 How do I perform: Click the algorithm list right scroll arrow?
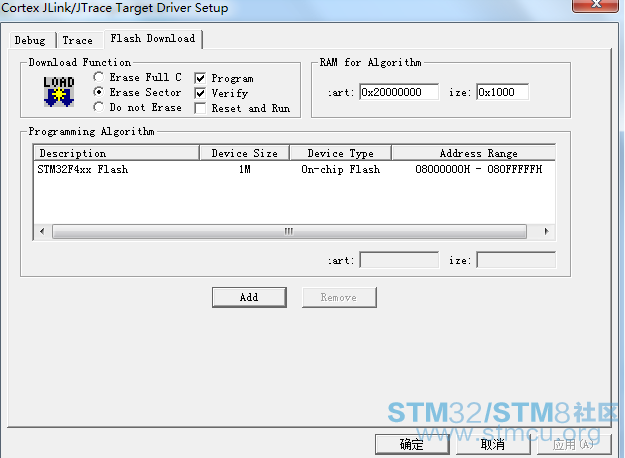coord(546,231)
